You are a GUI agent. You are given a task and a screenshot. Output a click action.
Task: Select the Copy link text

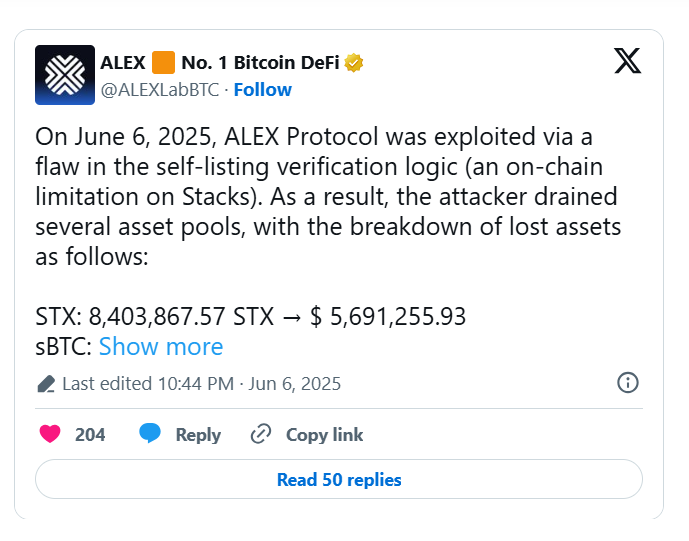tap(324, 435)
